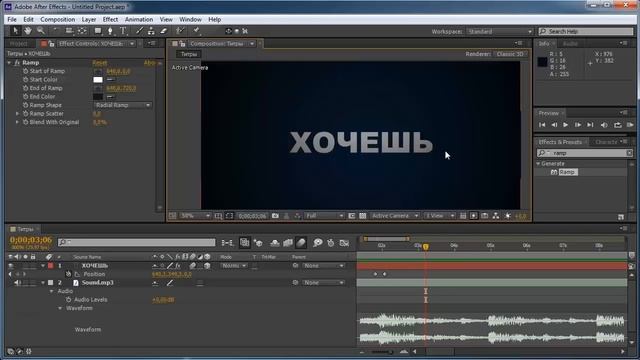Viewport: 640px width, 360px height.
Task: Toggle Transparency Grid icon in viewer
Action: click(x=362, y=216)
